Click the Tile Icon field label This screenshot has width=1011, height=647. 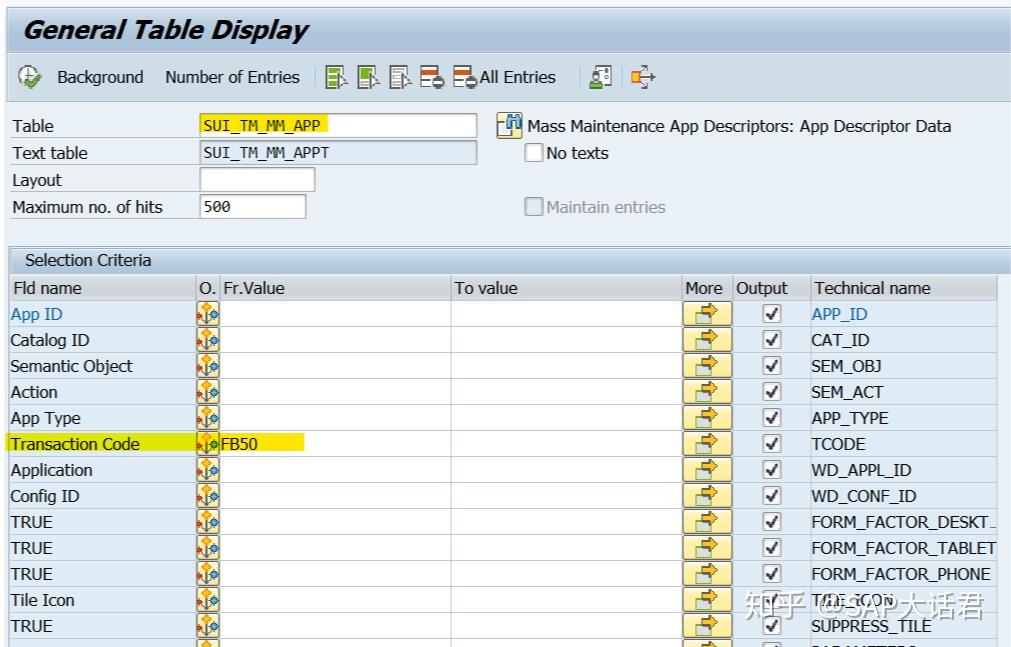[43, 600]
